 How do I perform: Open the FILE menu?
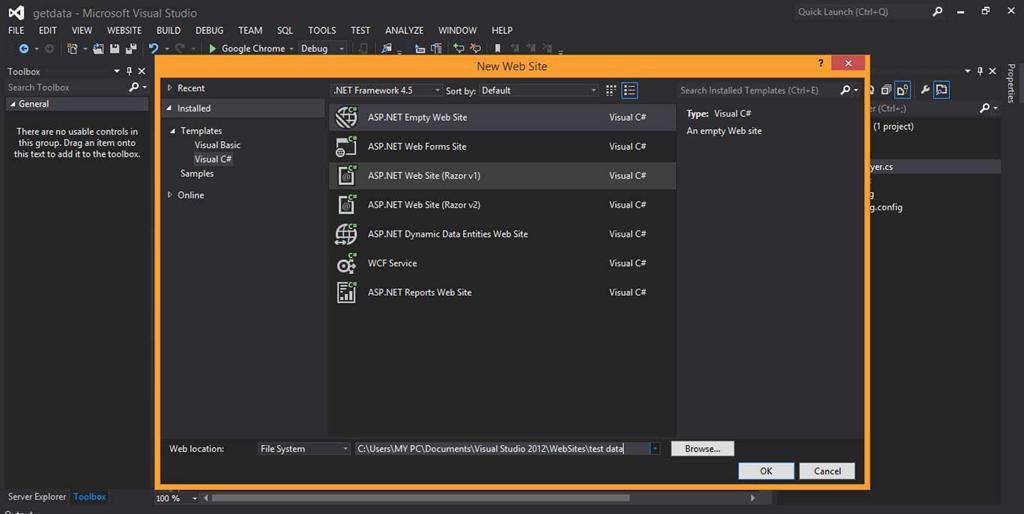(x=16, y=30)
